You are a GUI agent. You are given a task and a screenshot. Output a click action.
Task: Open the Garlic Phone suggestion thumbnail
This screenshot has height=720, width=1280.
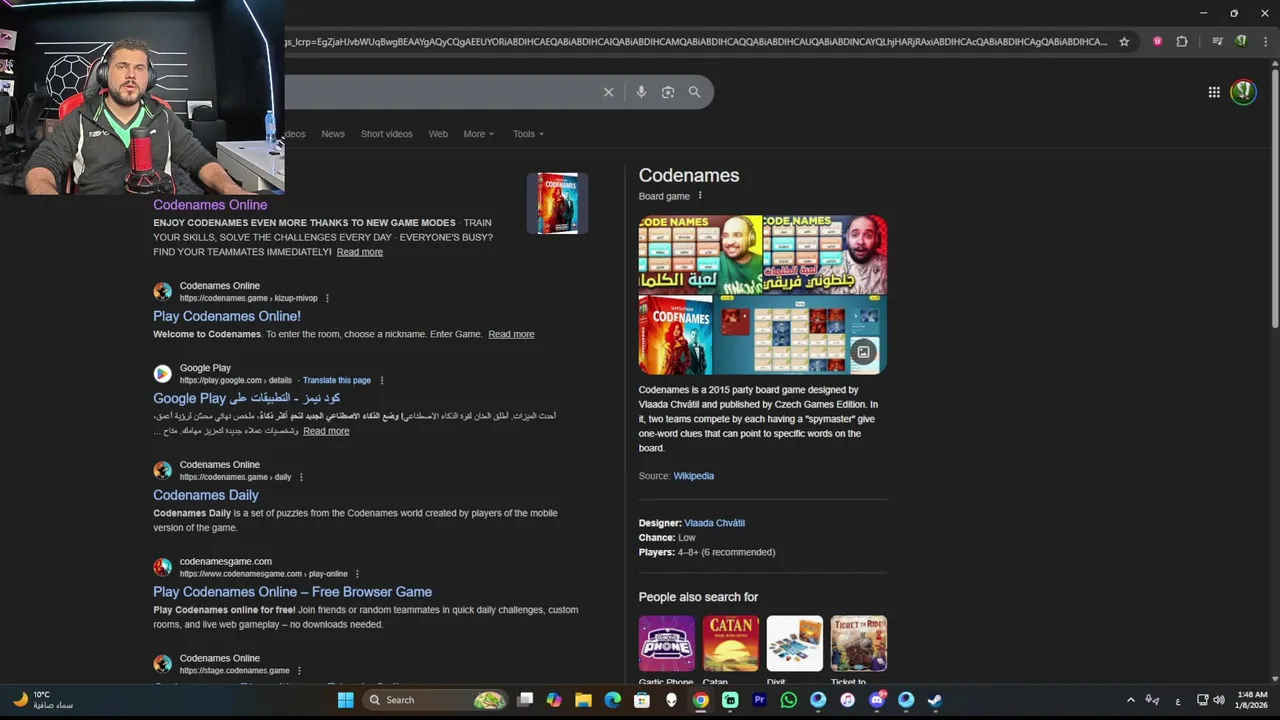[x=667, y=643]
